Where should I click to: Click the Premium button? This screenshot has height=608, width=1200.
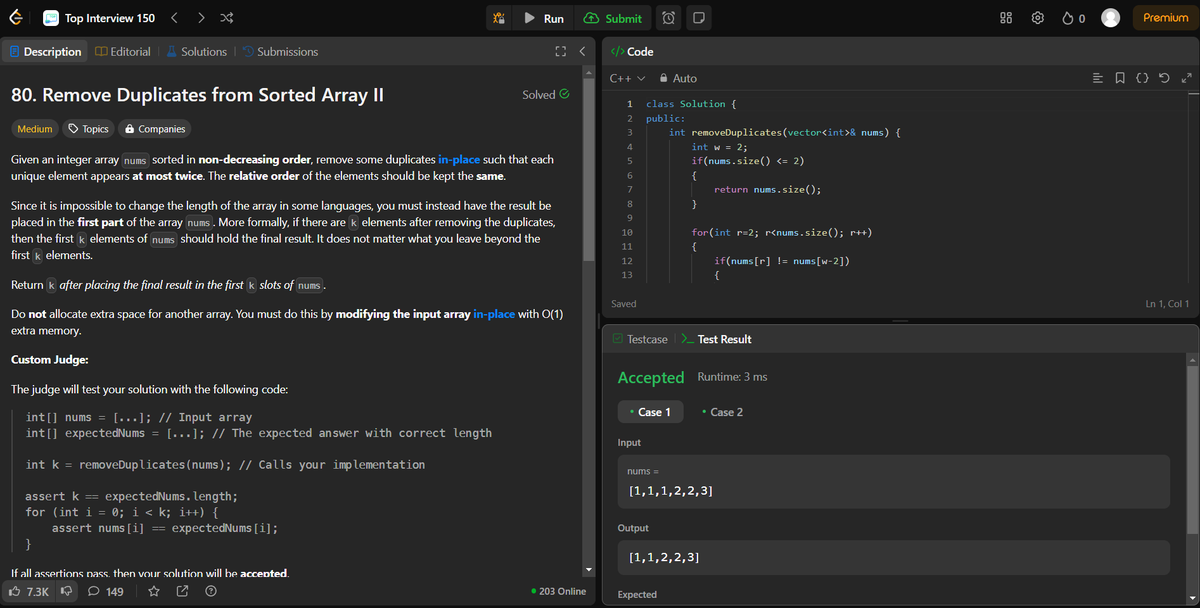(x=1164, y=17)
